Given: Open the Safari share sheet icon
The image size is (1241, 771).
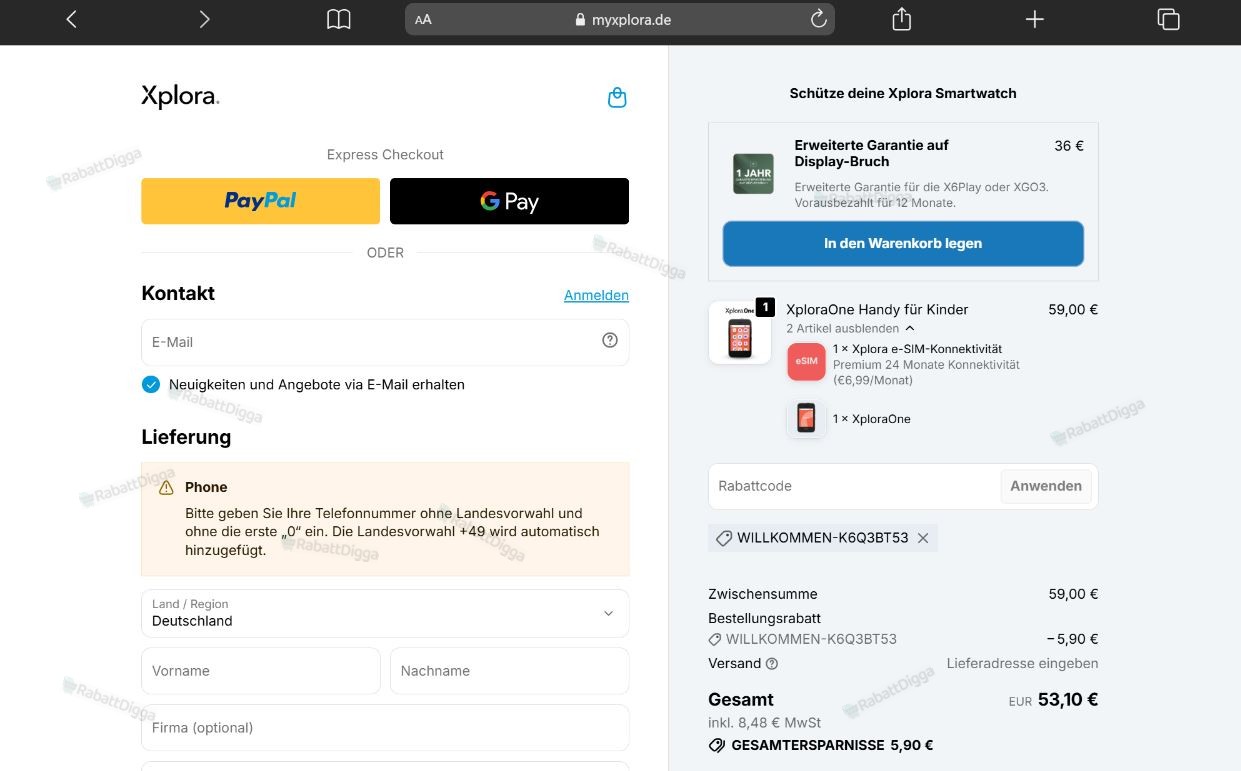Looking at the screenshot, I should pyautogui.click(x=901, y=19).
